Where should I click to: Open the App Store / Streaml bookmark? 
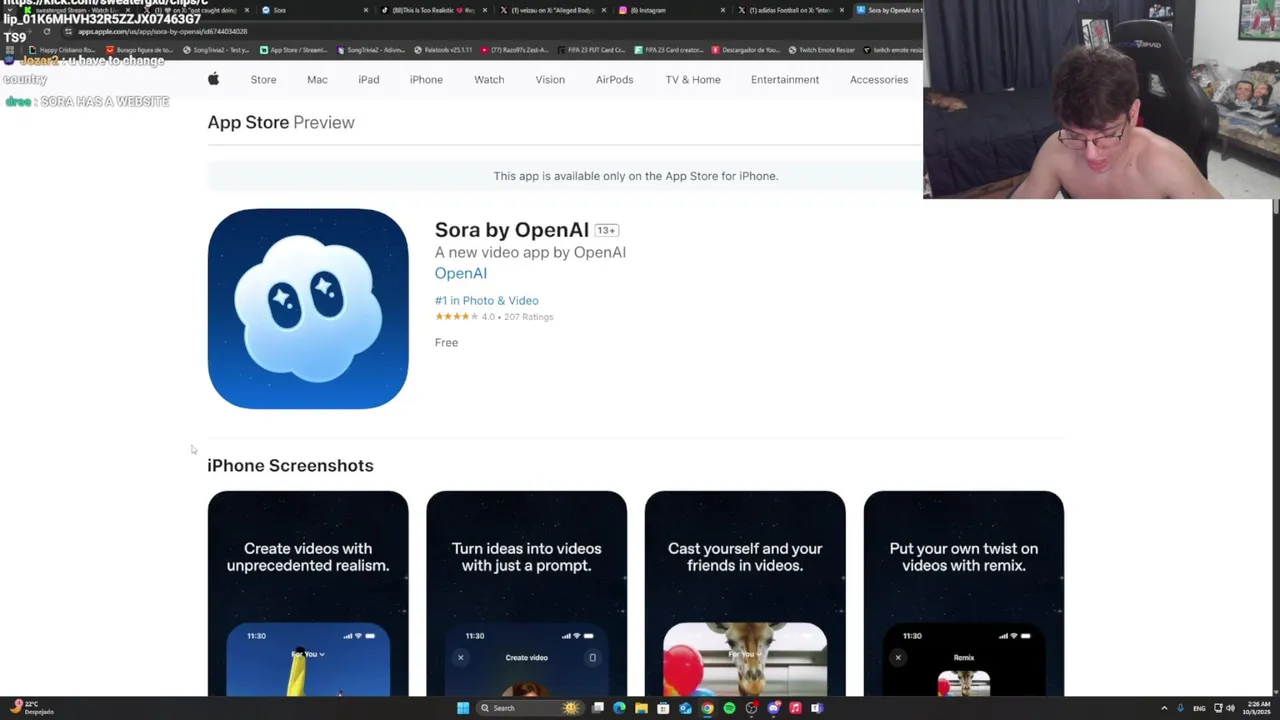pyautogui.click(x=294, y=50)
